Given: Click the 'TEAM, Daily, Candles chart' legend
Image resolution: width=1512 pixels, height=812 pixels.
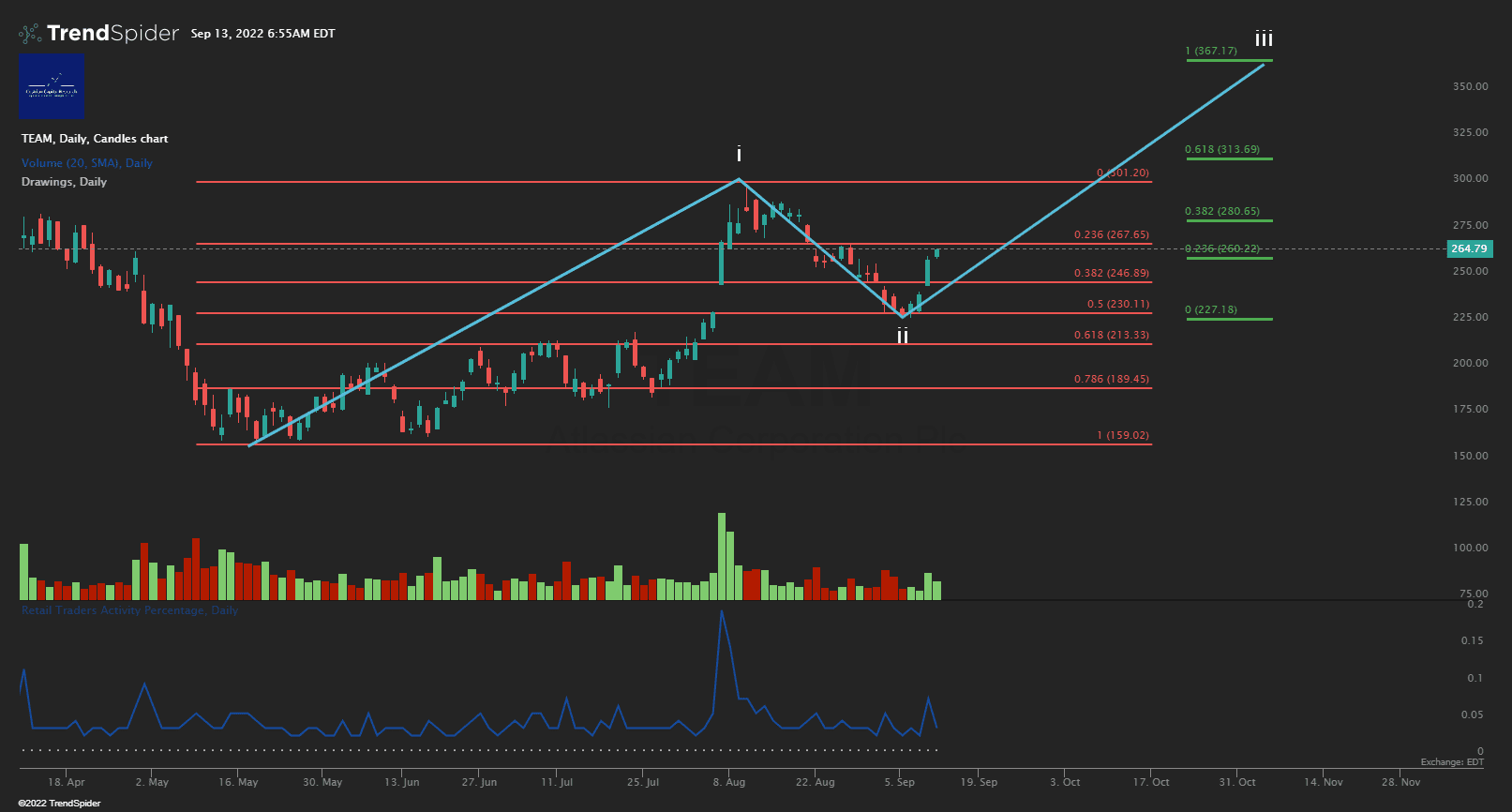Looking at the screenshot, I should [x=95, y=139].
